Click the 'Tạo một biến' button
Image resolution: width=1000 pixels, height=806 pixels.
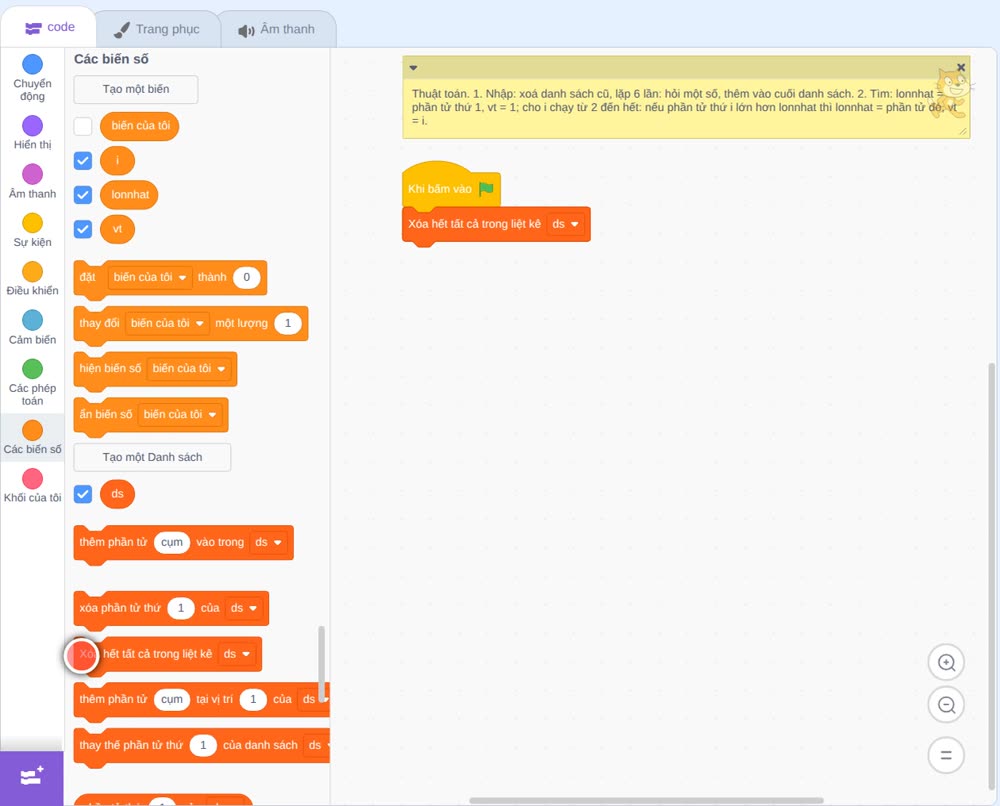click(x=136, y=89)
